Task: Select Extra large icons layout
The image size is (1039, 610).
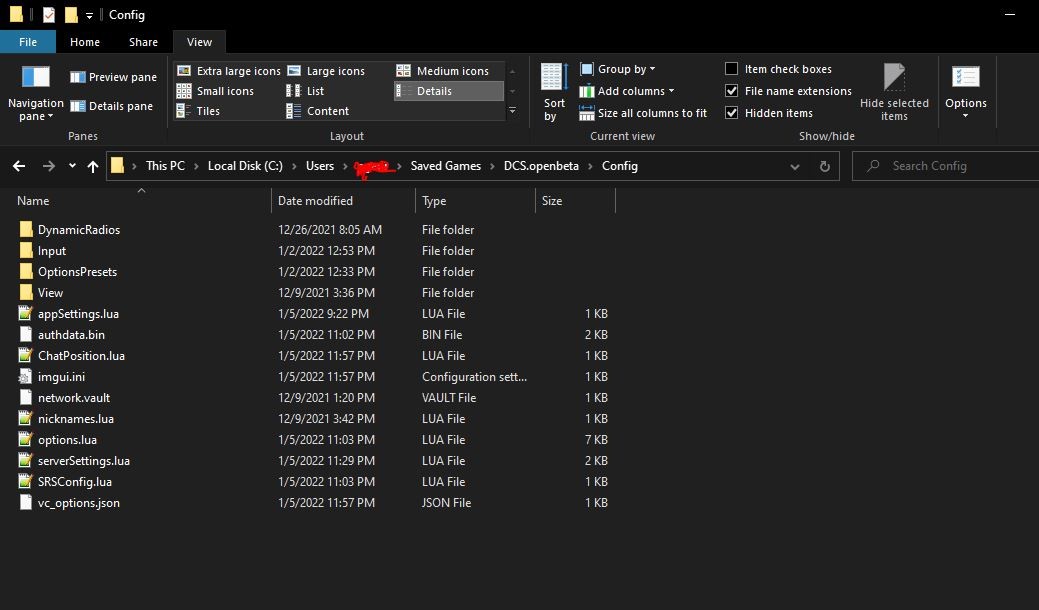Action: [229, 71]
